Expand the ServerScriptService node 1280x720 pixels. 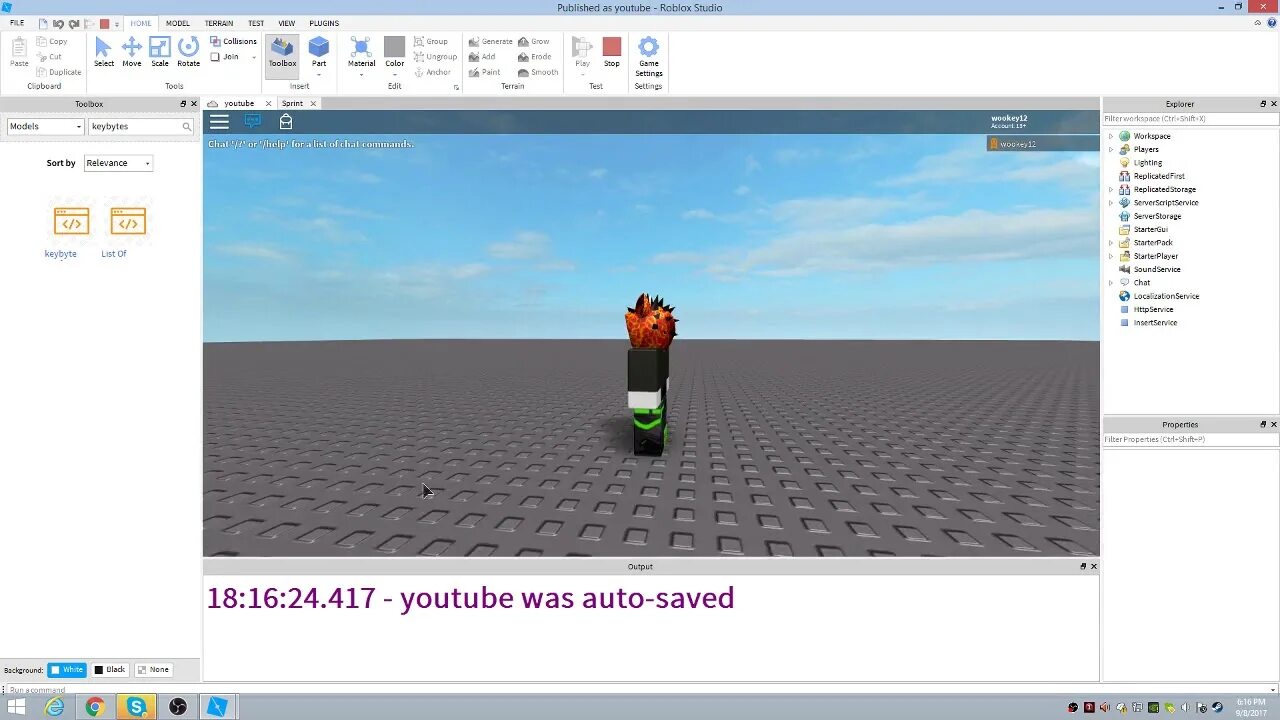1110,203
